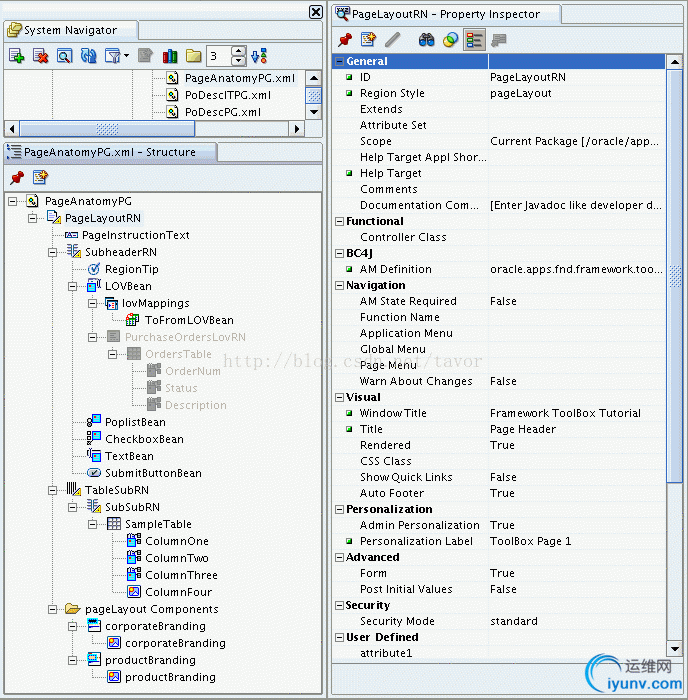688x700 pixels.
Task: Click the bar chart icon in navigator toolbar
Action: 170,56
